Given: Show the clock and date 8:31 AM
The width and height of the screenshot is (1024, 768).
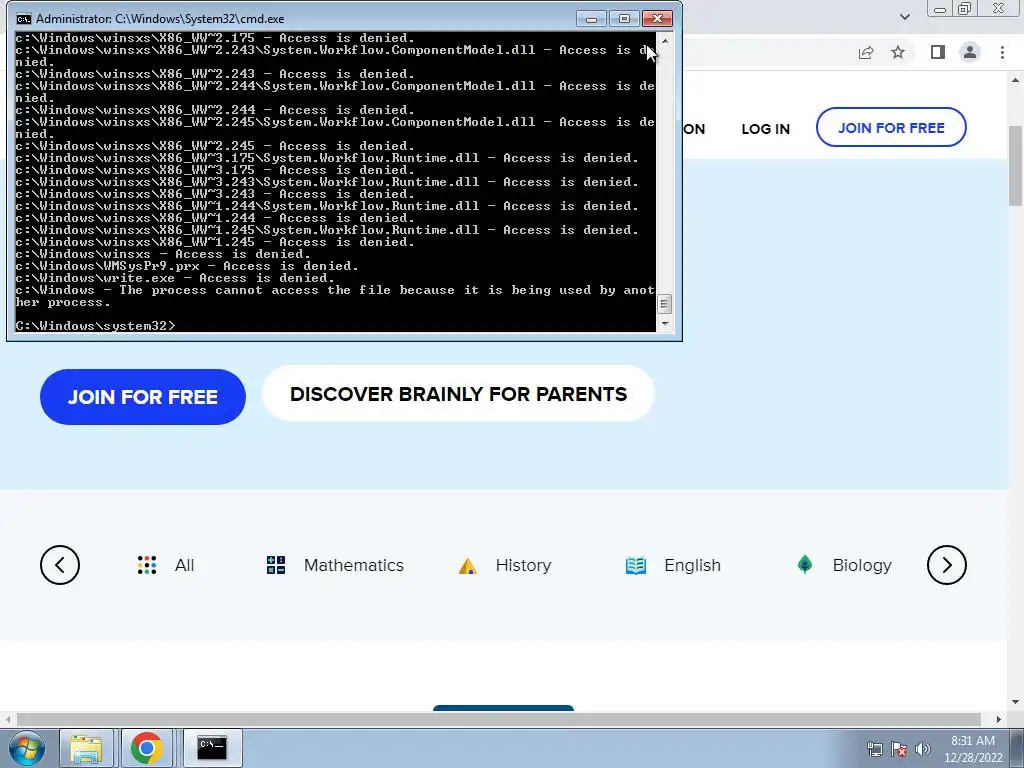Looking at the screenshot, I should coord(973,749).
